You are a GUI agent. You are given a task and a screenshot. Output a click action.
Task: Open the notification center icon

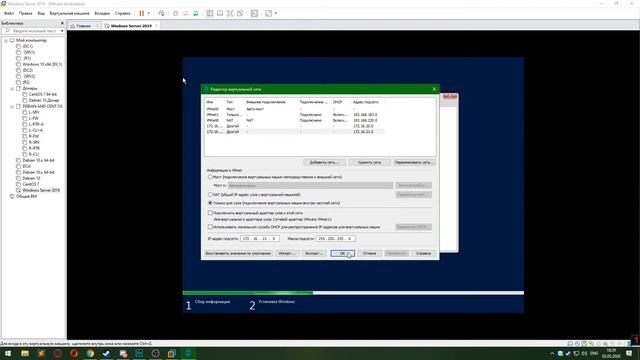629,353
